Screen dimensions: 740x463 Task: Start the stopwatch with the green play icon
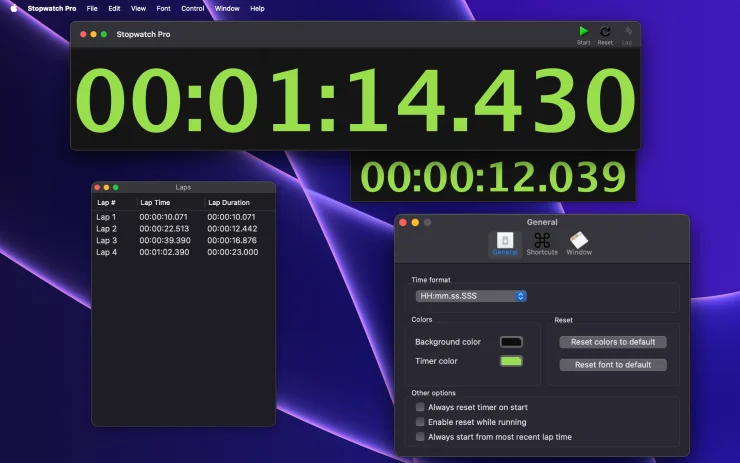583,32
